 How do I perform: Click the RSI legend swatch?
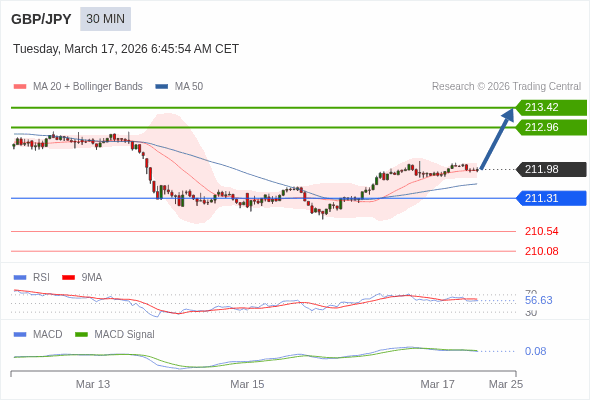coord(20,278)
